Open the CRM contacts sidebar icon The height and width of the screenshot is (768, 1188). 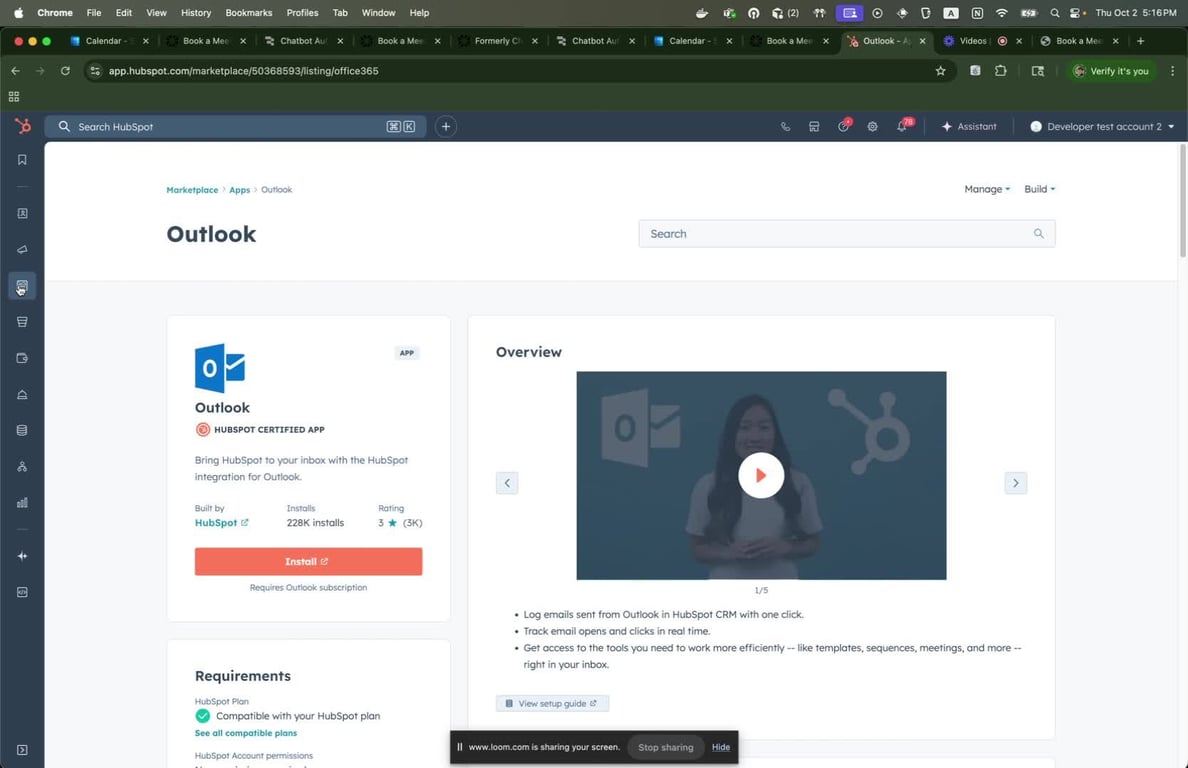coord(22,214)
